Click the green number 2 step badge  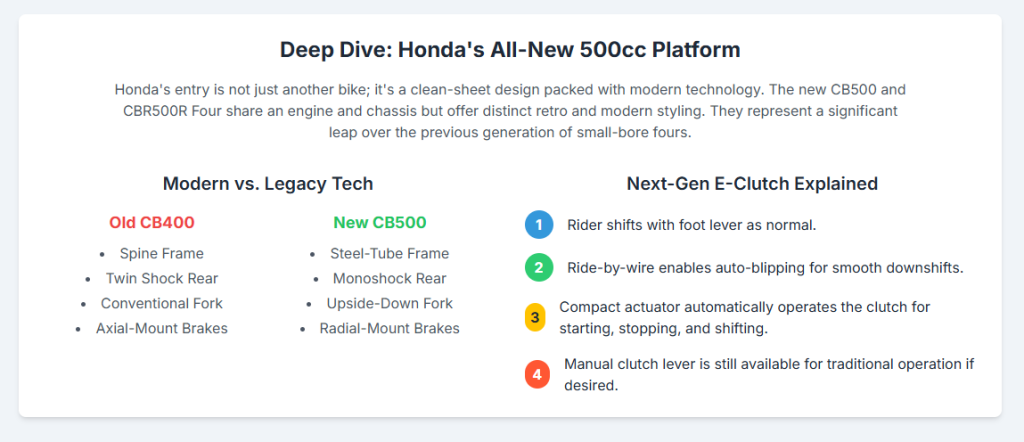[x=538, y=268]
